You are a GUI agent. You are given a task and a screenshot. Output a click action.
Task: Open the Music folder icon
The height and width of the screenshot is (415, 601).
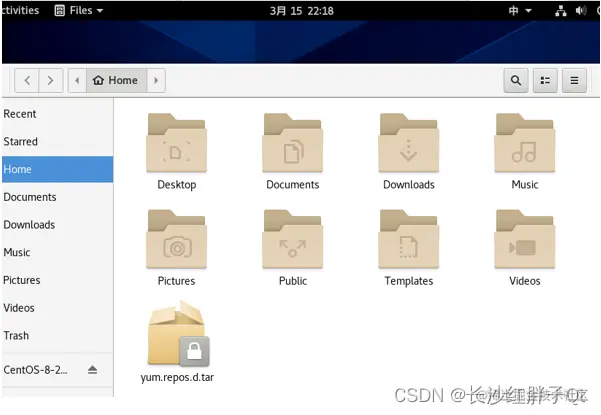525,143
